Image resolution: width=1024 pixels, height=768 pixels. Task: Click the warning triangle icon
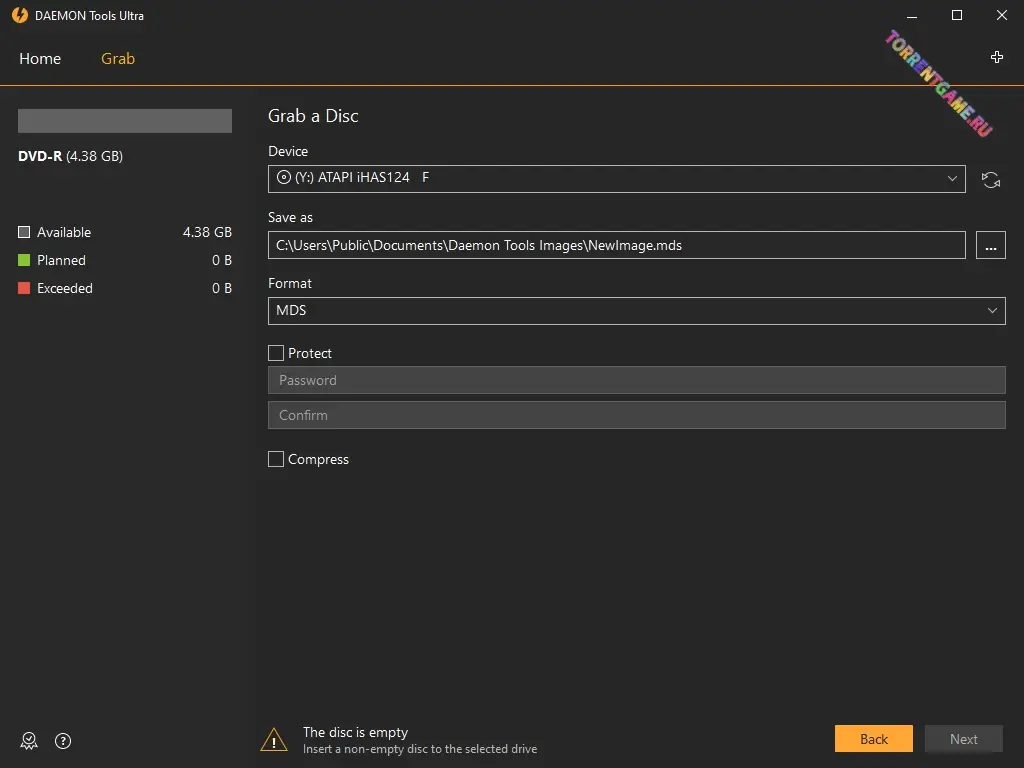[x=274, y=740]
